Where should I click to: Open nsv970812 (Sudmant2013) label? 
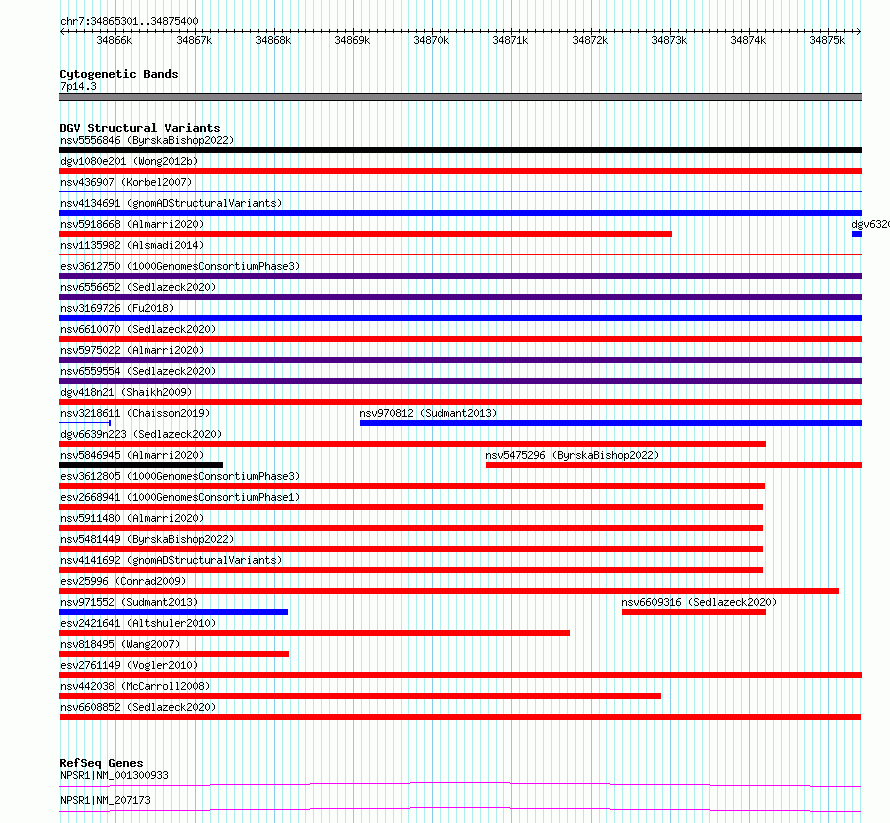click(428, 413)
